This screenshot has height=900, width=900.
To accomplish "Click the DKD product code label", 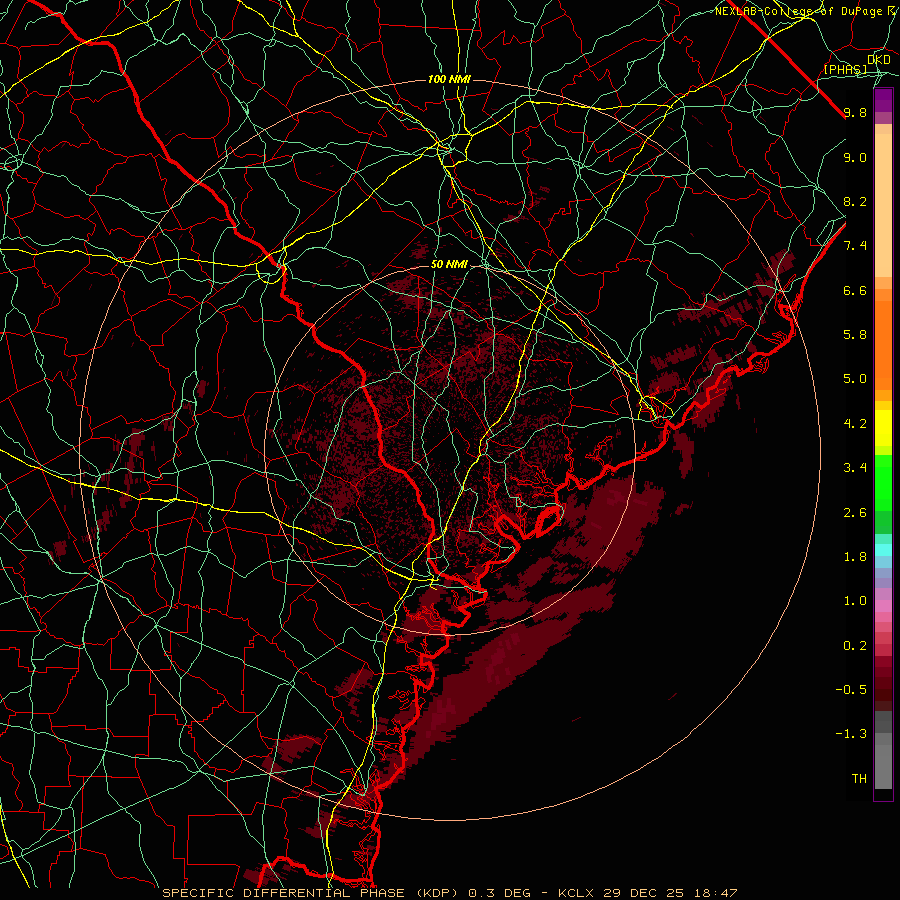I will [x=879, y=59].
